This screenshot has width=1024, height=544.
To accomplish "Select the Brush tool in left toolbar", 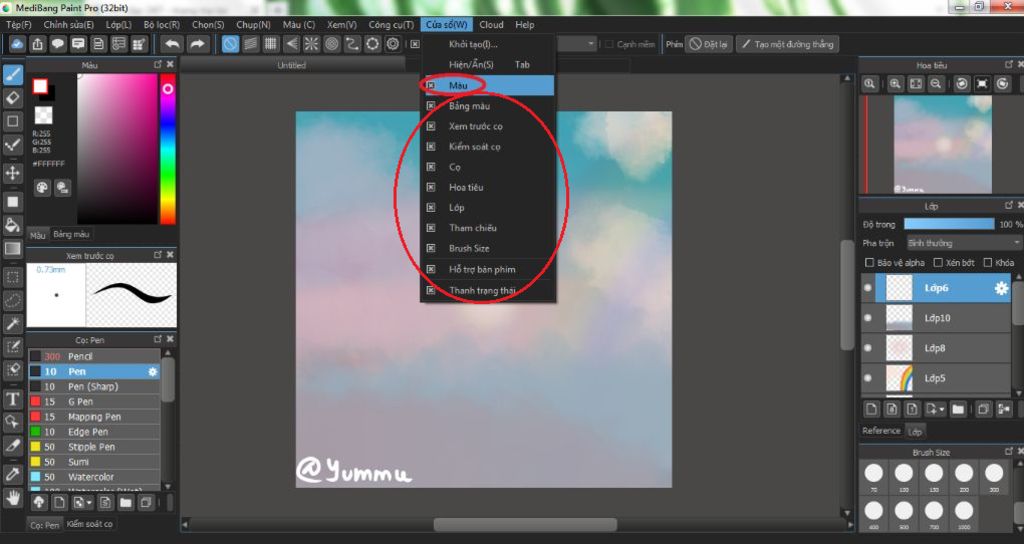I will pyautogui.click(x=12, y=74).
